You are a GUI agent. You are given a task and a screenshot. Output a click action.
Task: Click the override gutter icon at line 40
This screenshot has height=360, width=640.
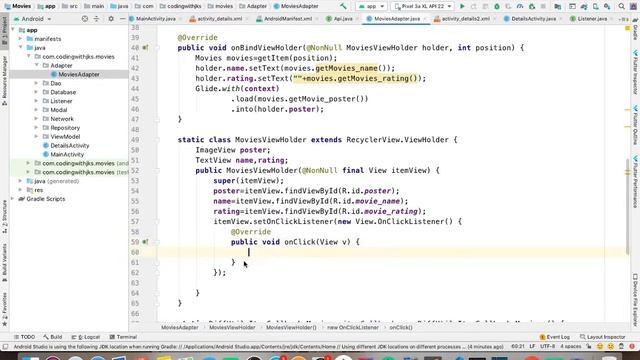pyautogui.click(x=145, y=48)
